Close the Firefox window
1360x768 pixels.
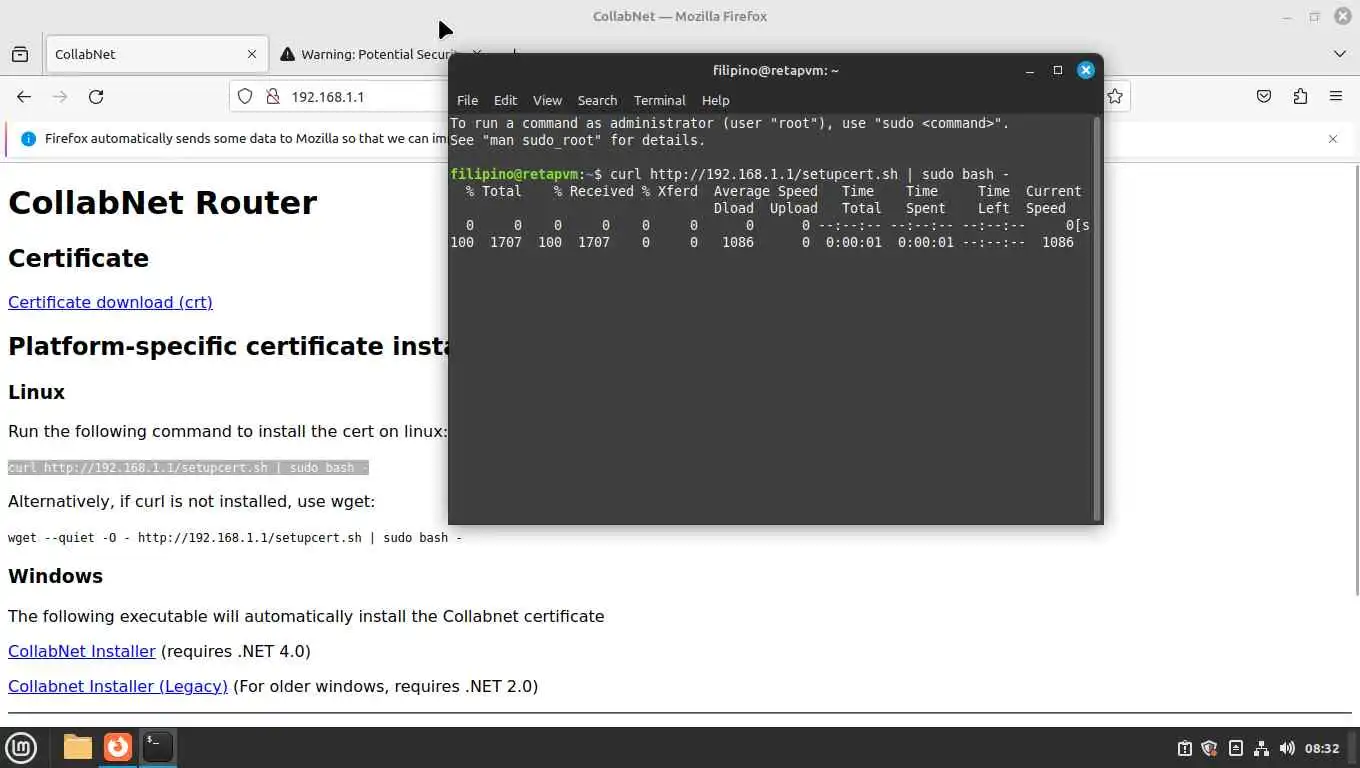click(1342, 16)
